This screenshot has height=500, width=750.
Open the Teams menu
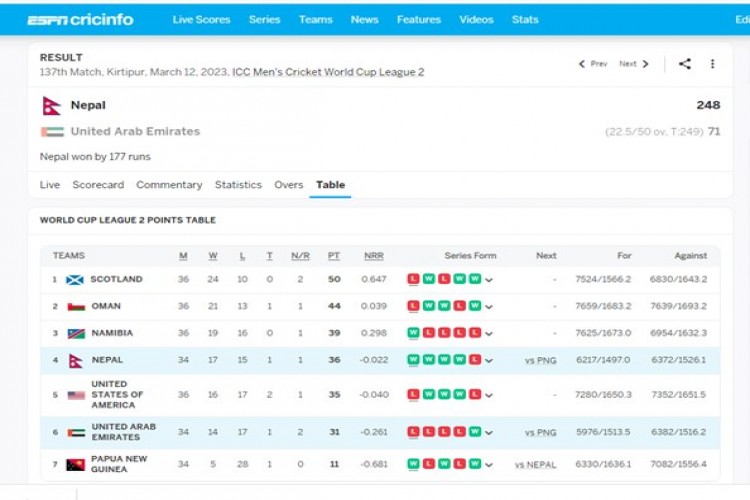tap(316, 20)
